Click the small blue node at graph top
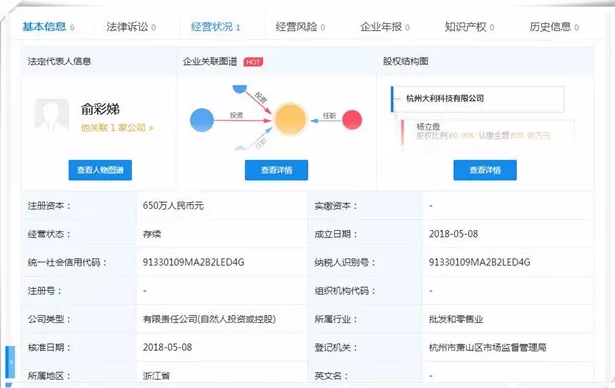This screenshot has height=388, width=615. [240, 89]
